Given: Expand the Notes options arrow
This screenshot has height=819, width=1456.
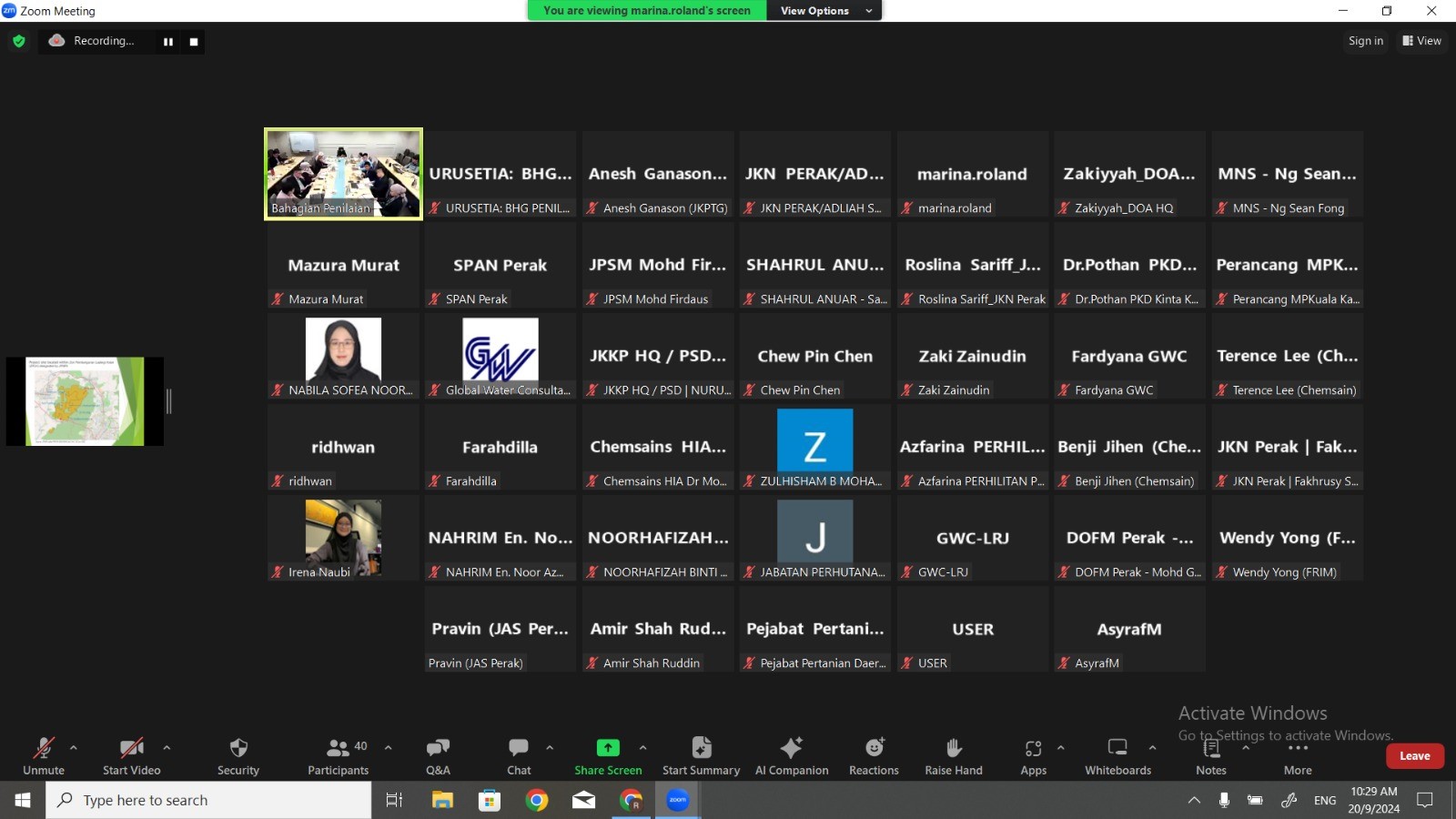Looking at the screenshot, I should 1246,748.
